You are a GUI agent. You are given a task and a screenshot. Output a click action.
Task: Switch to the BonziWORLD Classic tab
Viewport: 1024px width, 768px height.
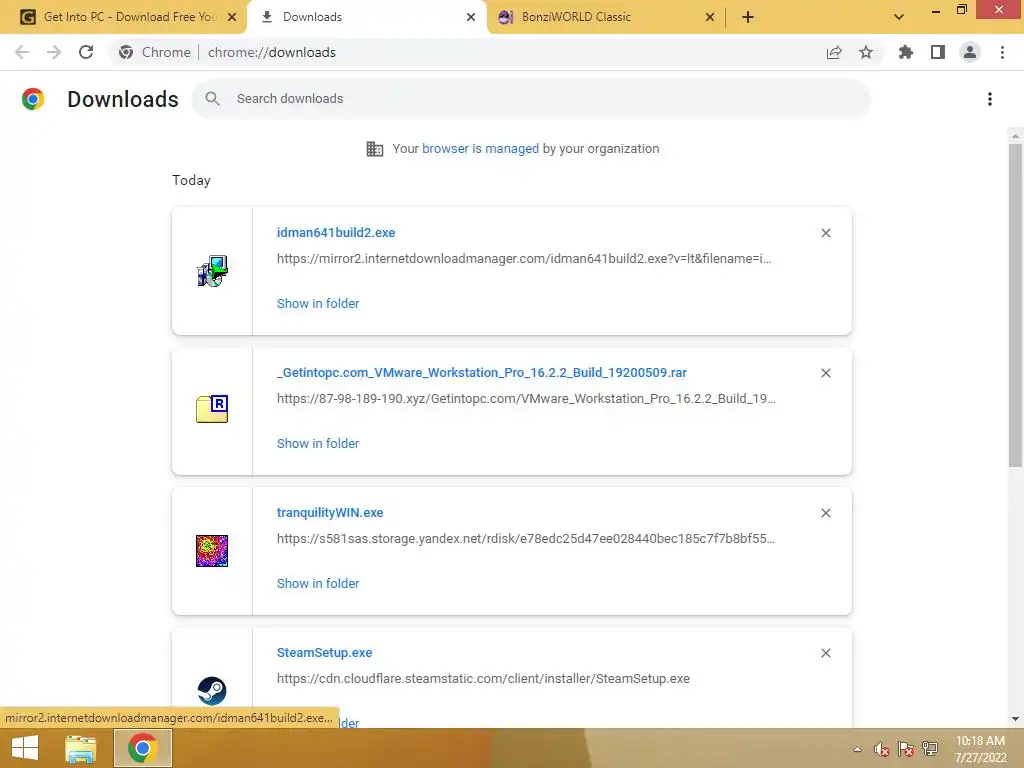tap(605, 17)
